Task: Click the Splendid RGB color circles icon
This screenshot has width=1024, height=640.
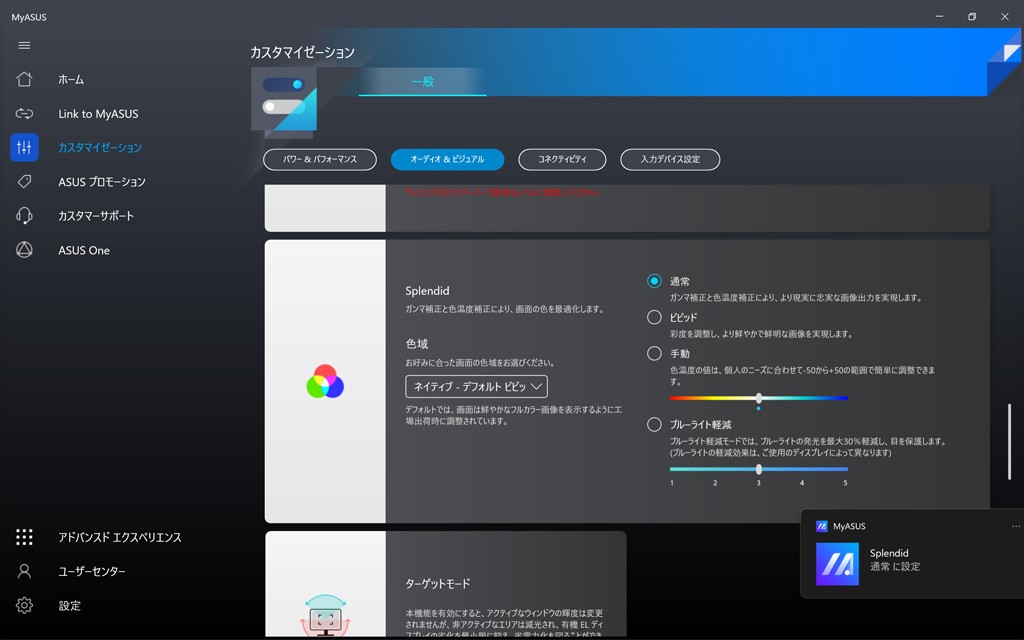Action: (325, 381)
